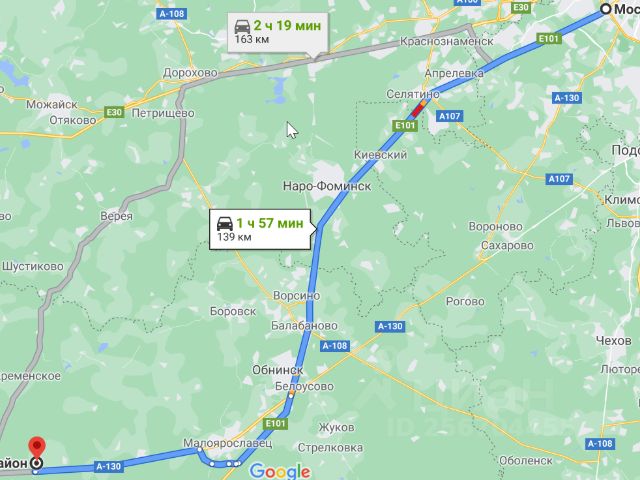Click the A-108 shield near Балабаново
Image resolution: width=640 pixels, height=480 pixels.
[x=335, y=346]
